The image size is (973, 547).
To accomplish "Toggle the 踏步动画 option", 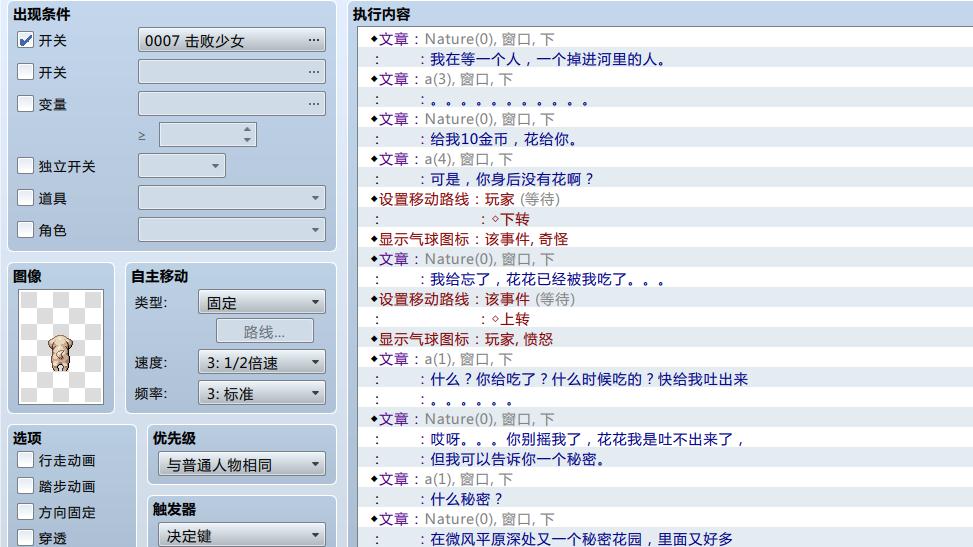I will pos(25,486).
